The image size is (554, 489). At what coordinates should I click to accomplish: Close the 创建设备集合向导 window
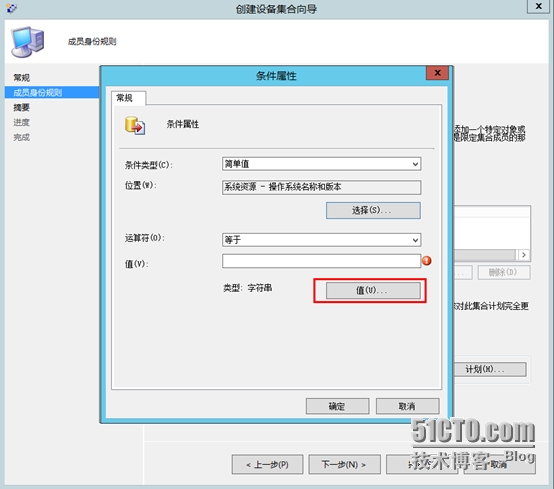point(538,6)
